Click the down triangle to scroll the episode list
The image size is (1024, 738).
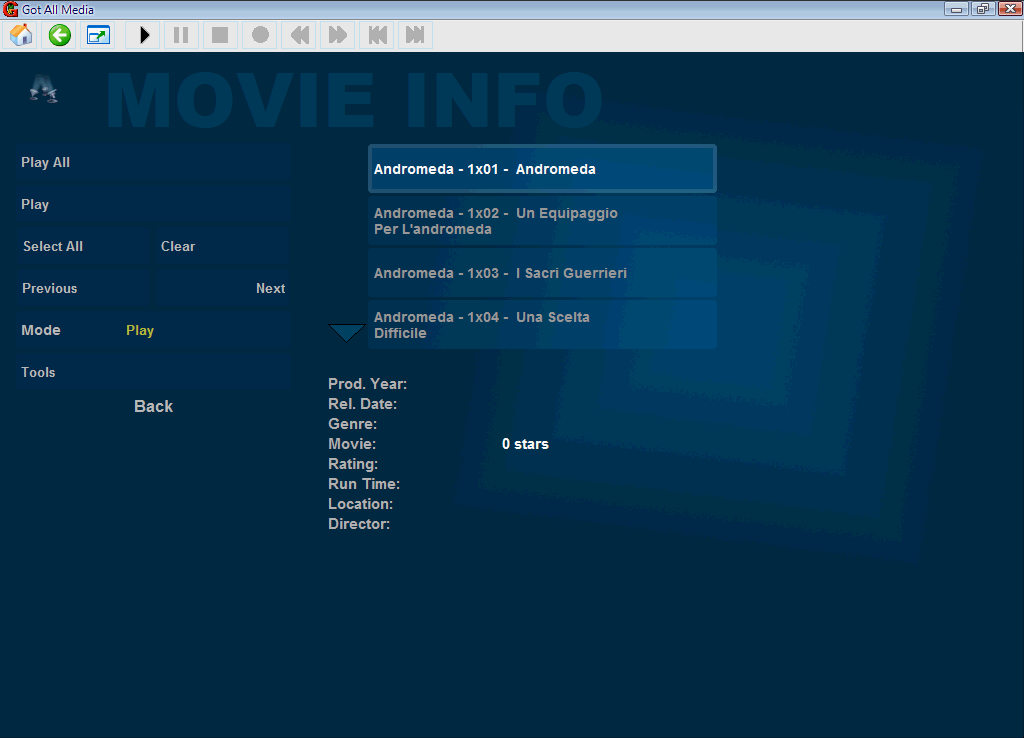346,332
